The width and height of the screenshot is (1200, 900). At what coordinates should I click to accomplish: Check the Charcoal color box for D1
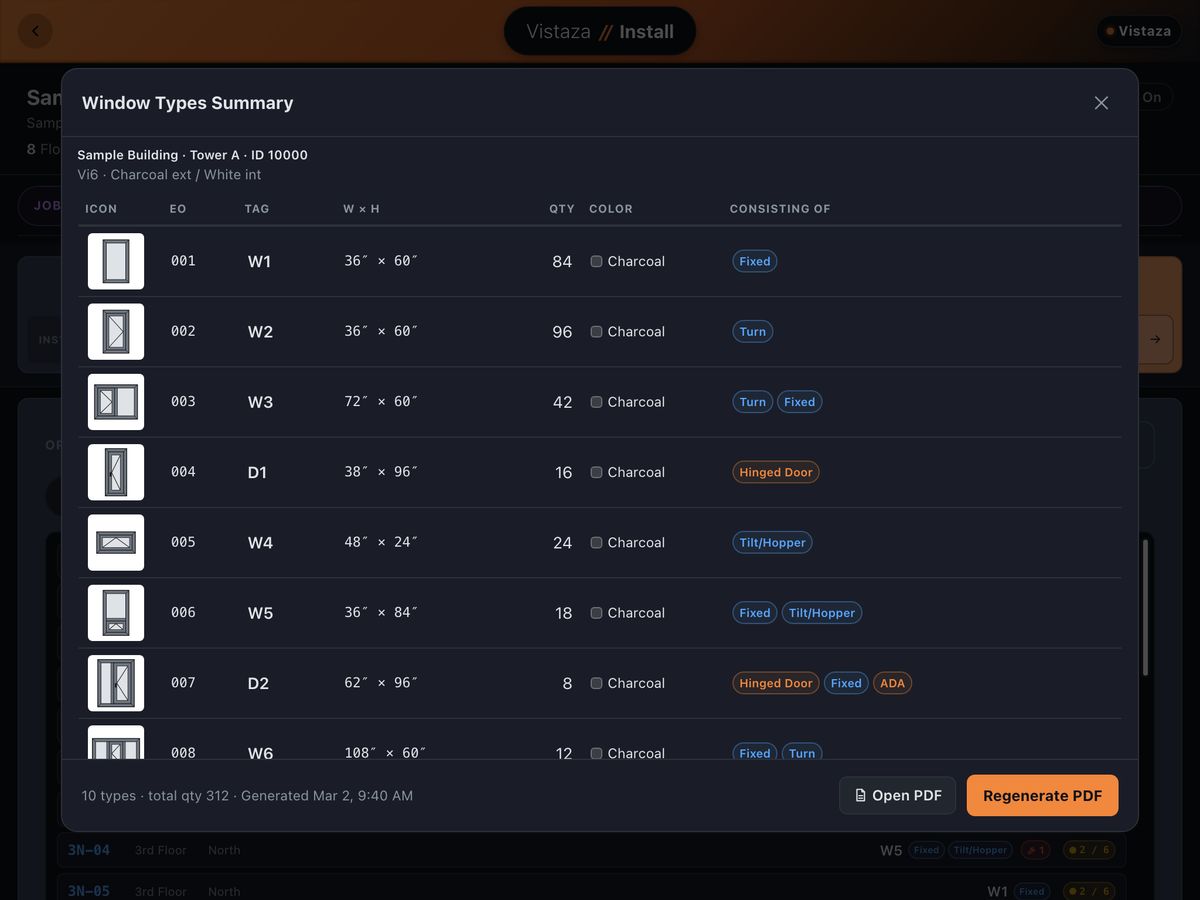[x=596, y=472]
